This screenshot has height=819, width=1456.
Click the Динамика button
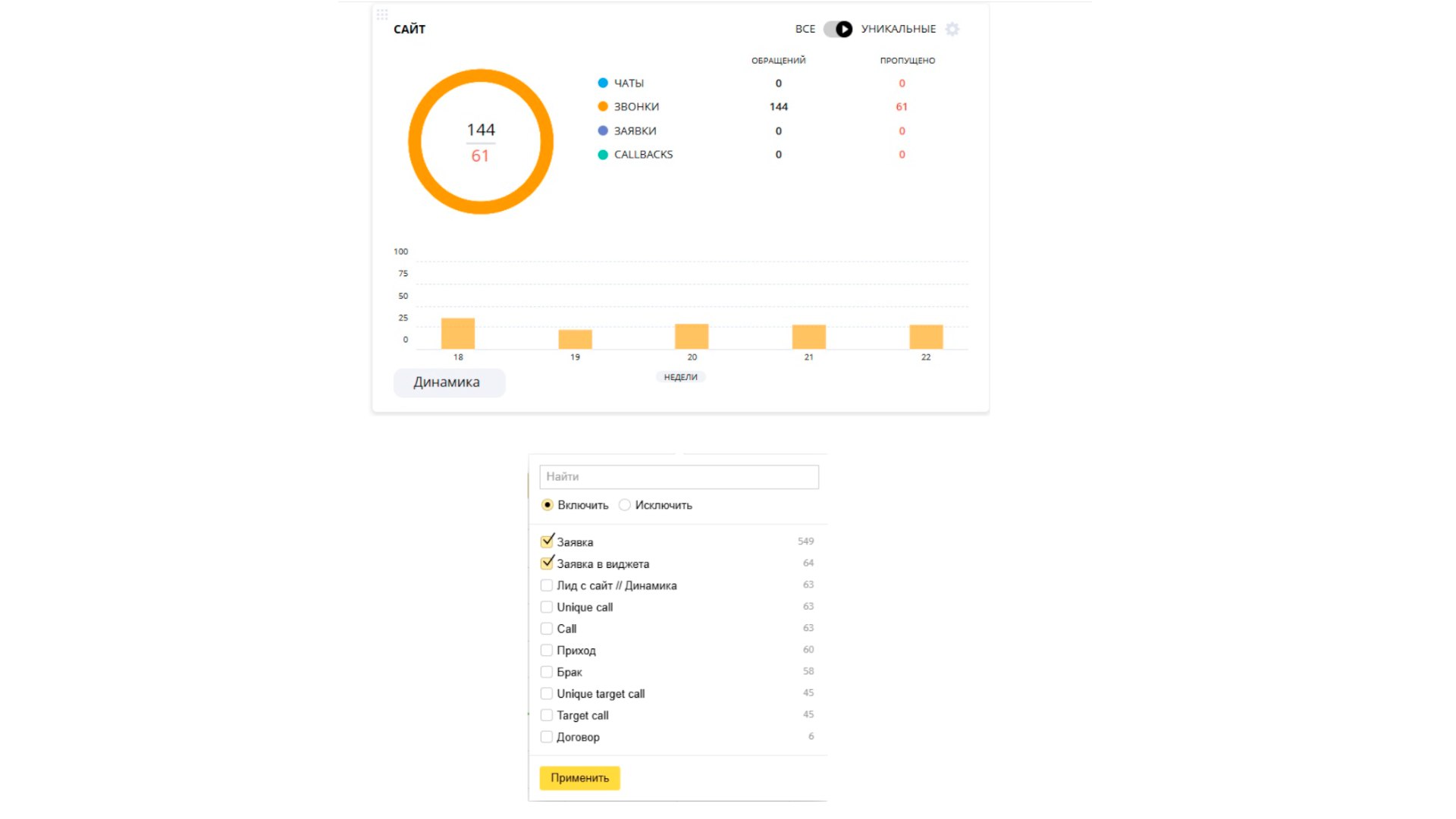[449, 382]
